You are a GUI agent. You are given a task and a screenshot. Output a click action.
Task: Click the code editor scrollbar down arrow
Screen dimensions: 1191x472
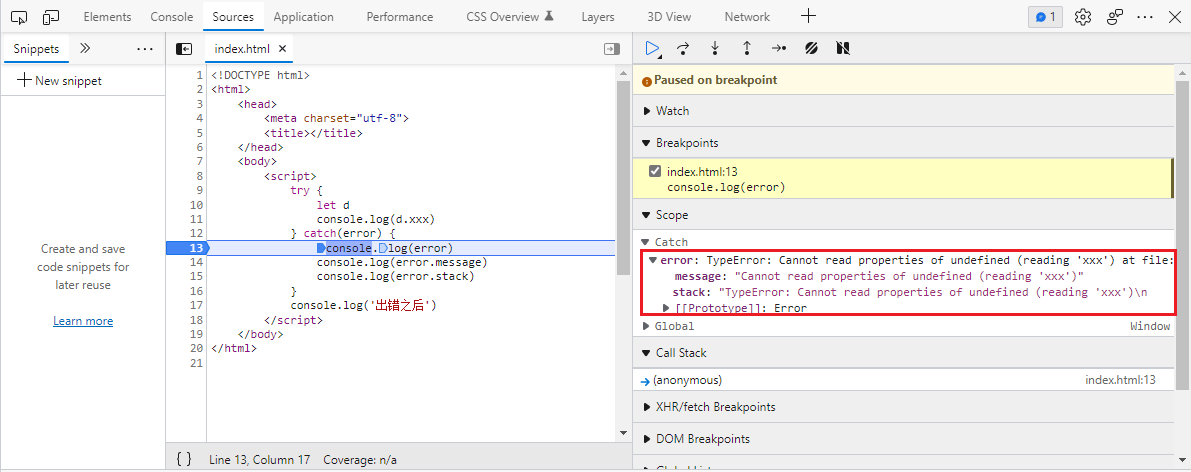pos(624,433)
